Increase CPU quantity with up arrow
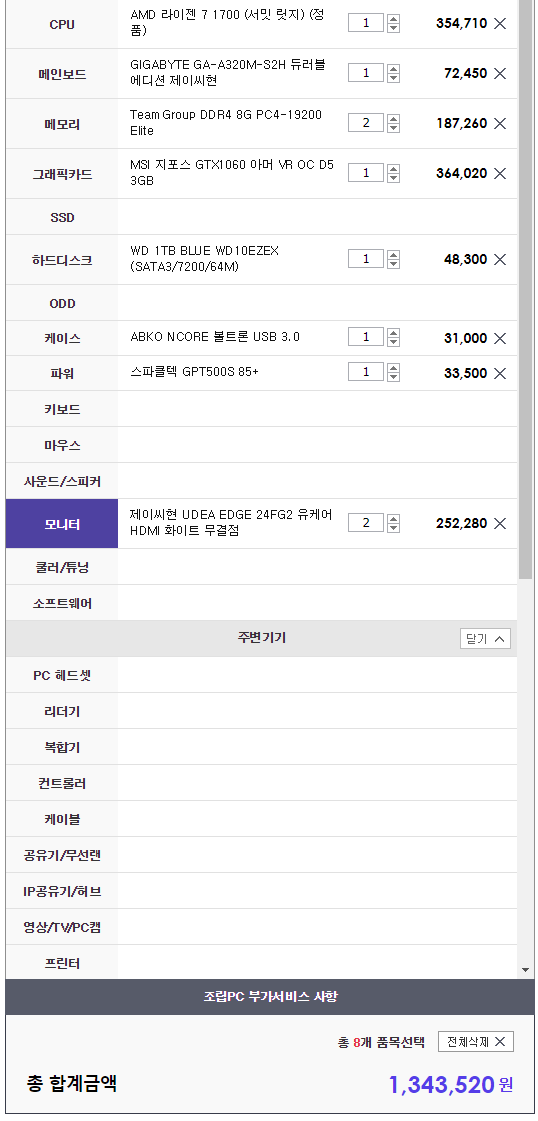Screen dimensions: 538x1121 [394, 19]
